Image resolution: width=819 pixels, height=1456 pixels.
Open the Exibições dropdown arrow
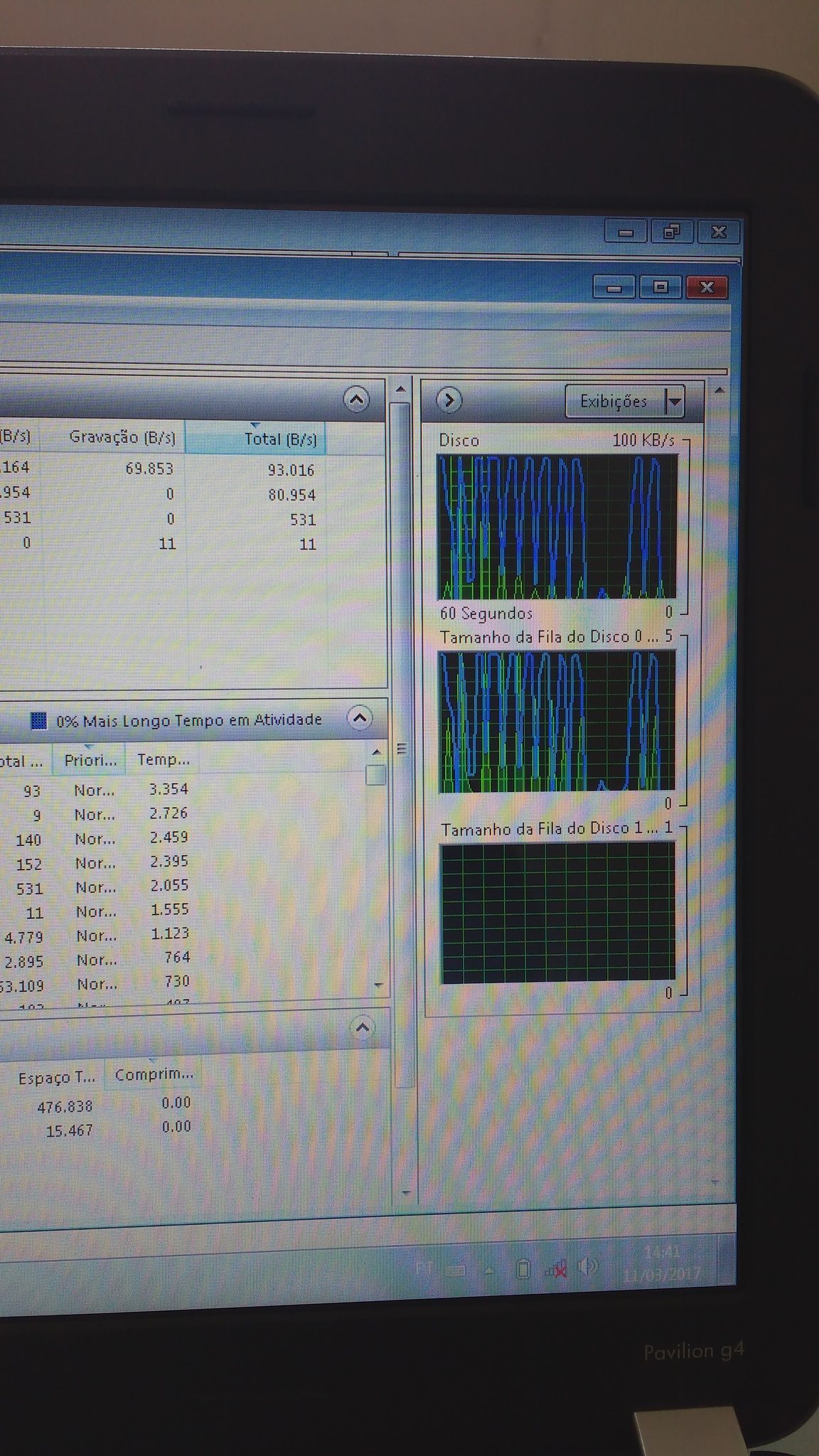click(x=675, y=402)
